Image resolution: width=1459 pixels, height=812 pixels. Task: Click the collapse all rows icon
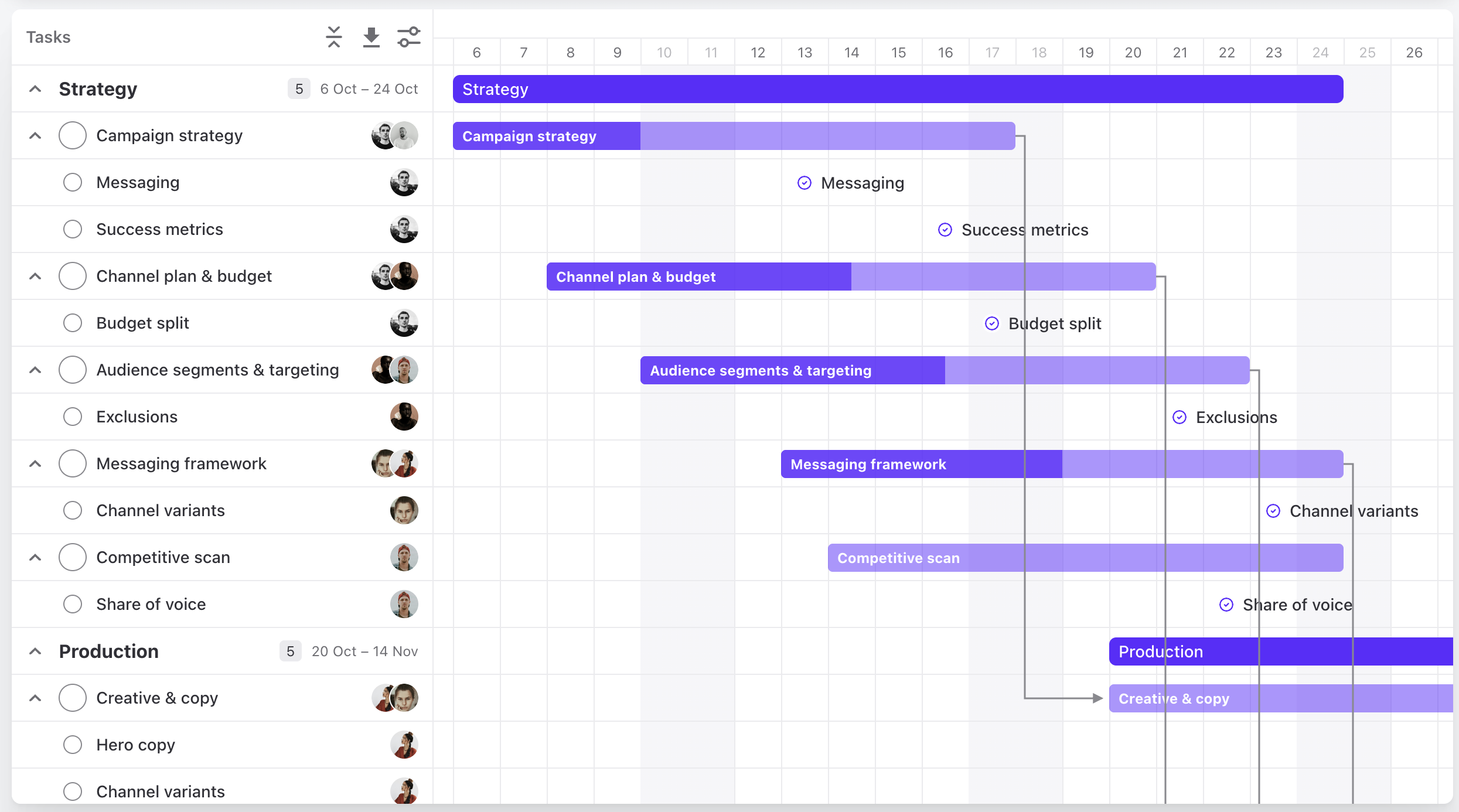334,37
